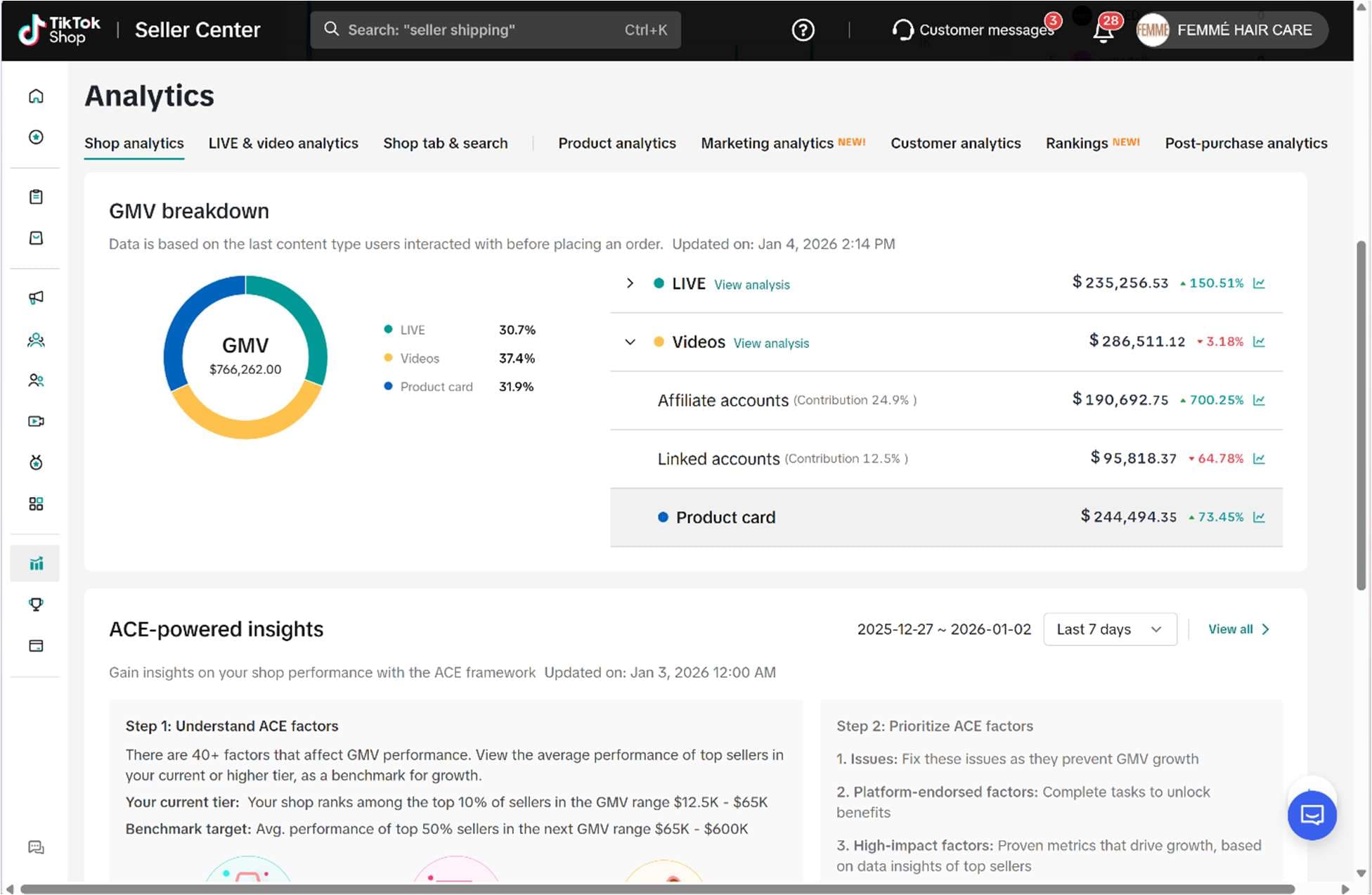This screenshot has width=1372, height=895.
Task: Open the feedback chat icon at sidebar bottom
Action: (36, 847)
